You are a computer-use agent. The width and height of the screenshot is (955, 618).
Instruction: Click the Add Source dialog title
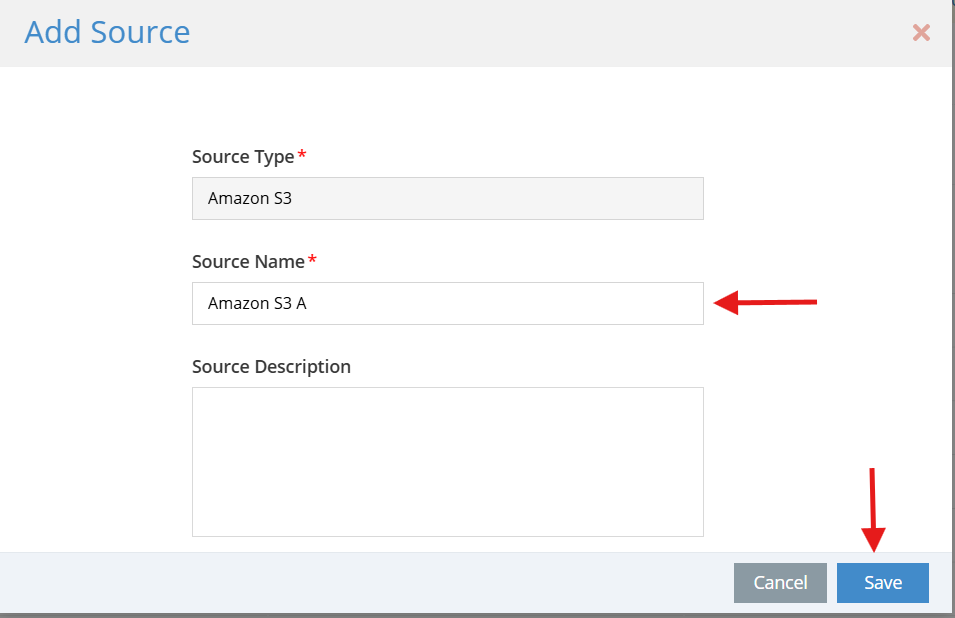pos(107,32)
